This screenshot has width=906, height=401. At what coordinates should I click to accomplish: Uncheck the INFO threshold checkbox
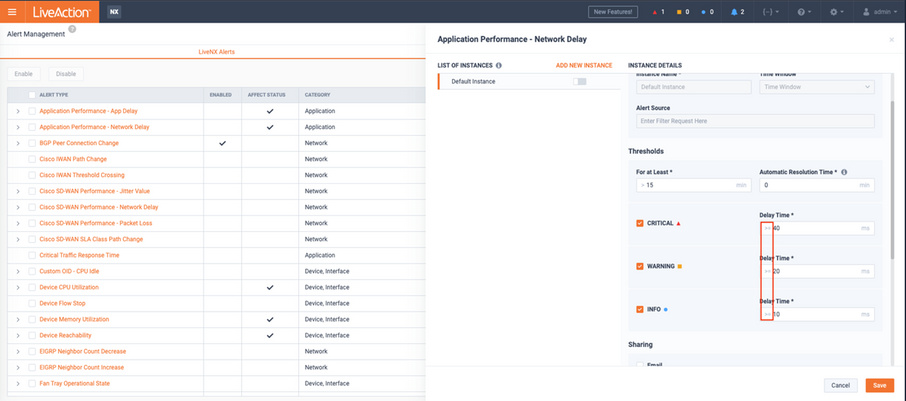click(640, 309)
